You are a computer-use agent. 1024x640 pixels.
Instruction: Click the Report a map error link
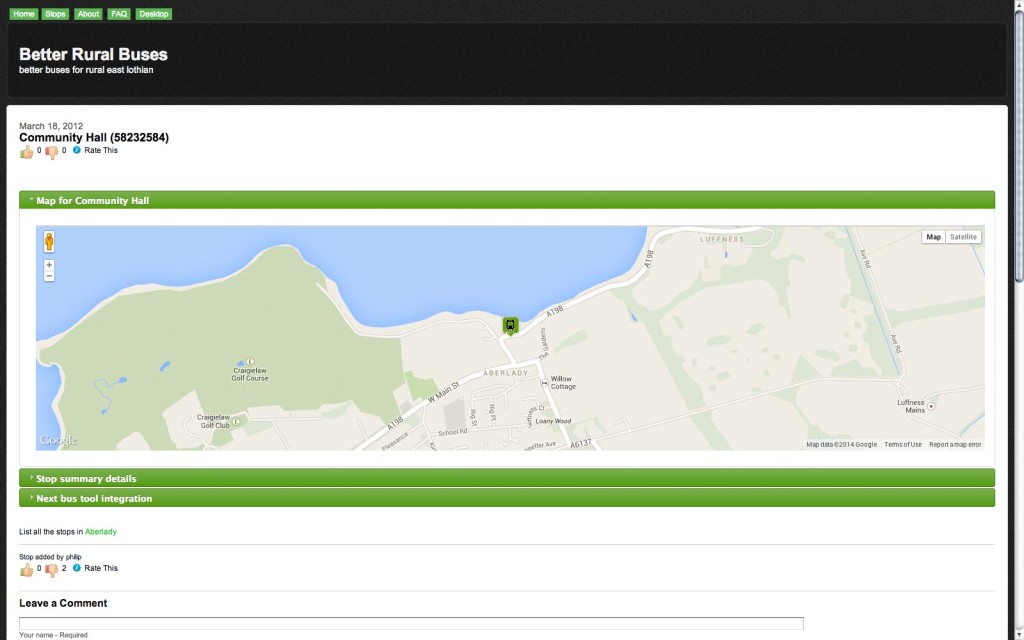click(955, 445)
